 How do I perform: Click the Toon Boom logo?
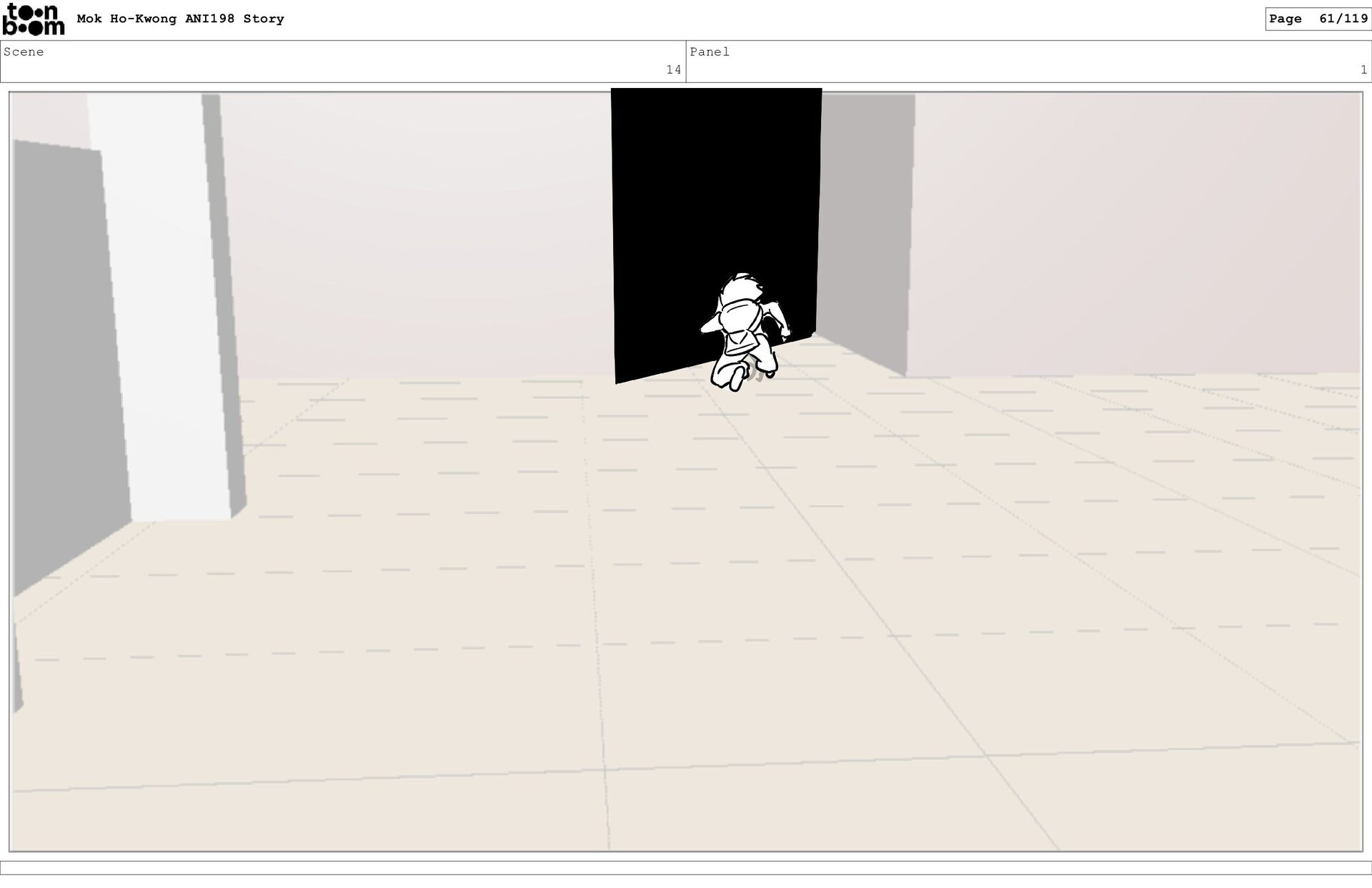click(33, 19)
